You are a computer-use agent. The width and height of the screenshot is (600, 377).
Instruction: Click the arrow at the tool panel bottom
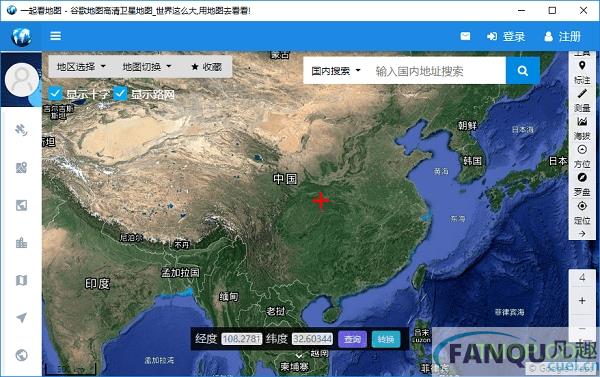pyautogui.click(x=582, y=233)
